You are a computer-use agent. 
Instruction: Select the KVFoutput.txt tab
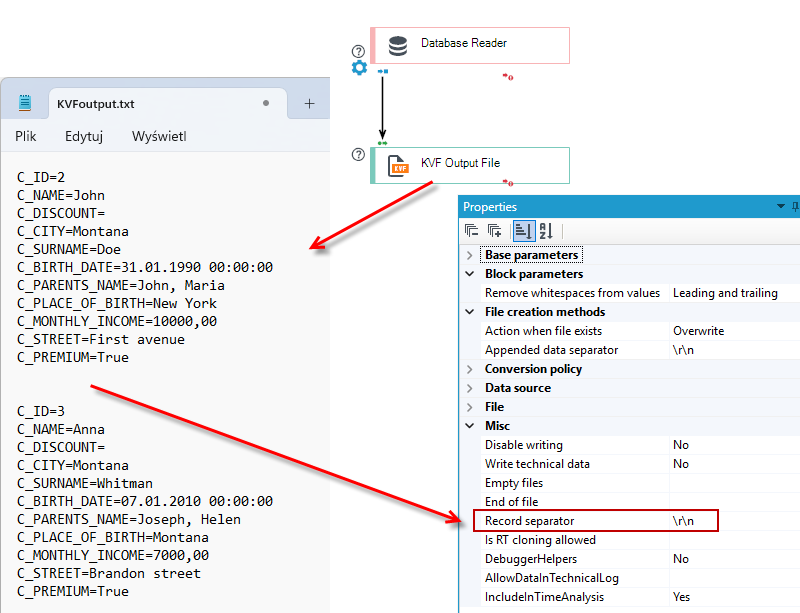(168, 104)
